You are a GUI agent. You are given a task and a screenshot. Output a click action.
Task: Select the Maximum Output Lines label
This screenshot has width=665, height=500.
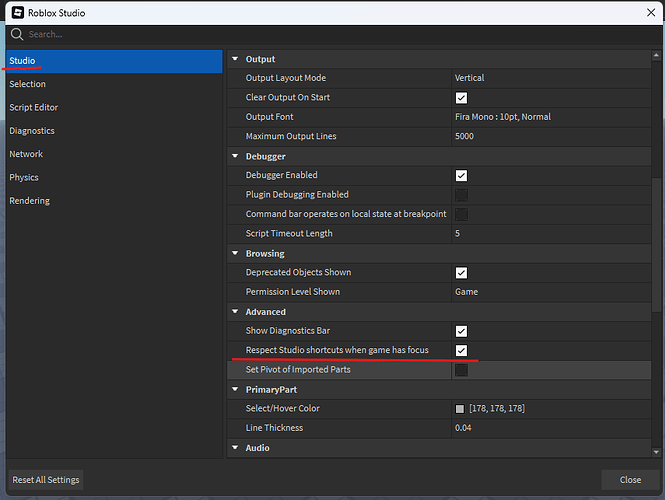[291, 136]
